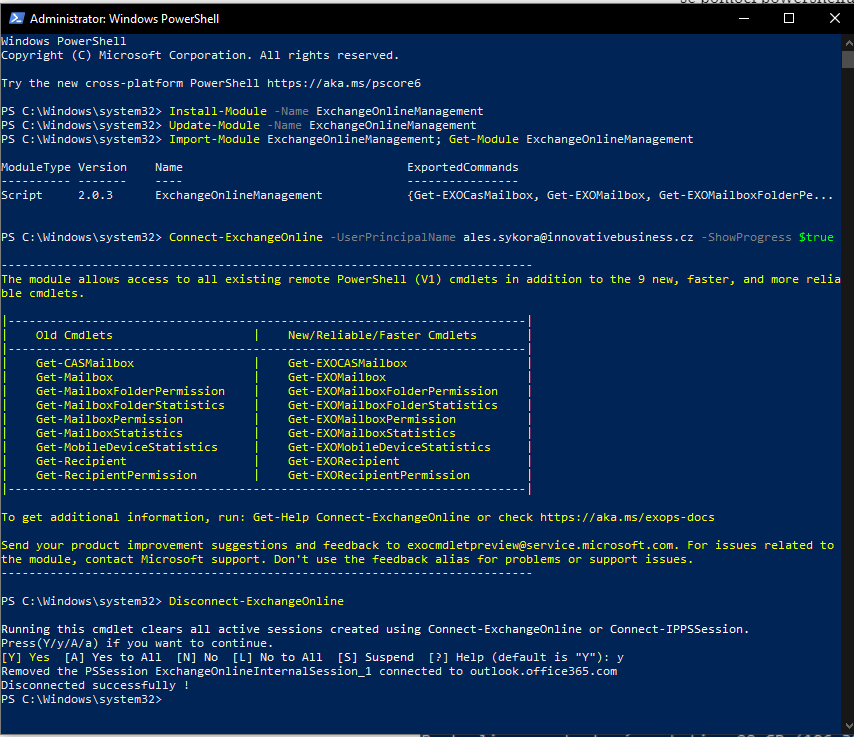Click ExchangeOnlineManagement in the module table row

[239, 196]
